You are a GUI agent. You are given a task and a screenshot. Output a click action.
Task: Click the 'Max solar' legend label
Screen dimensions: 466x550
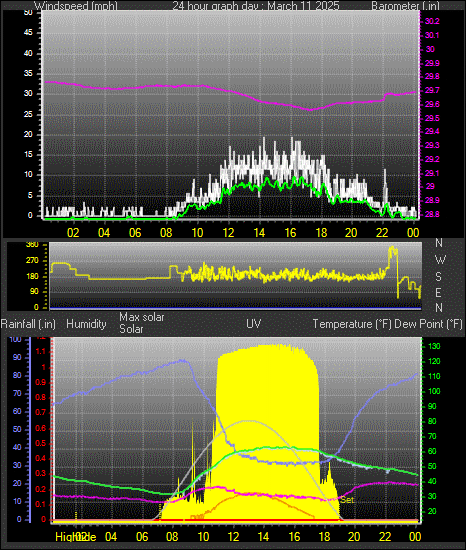point(142,317)
